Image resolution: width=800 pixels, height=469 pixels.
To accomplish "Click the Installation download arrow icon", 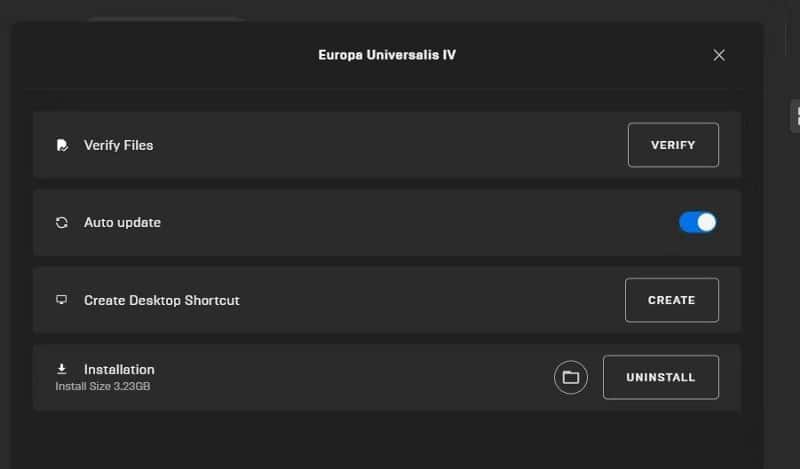I will [x=62, y=368].
